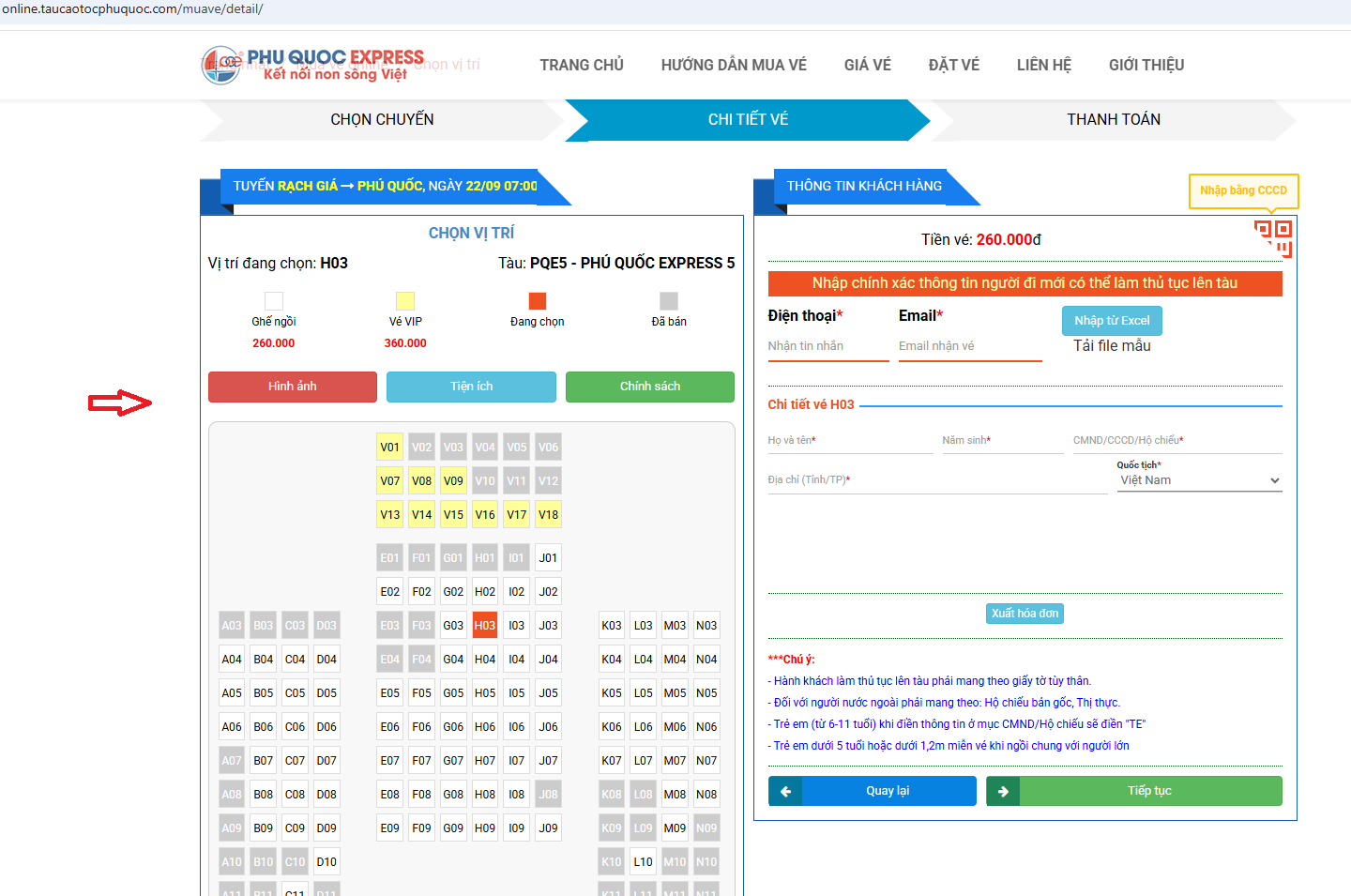This screenshot has width=1351, height=896.
Task: Select seat E02
Action: (x=390, y=592)
